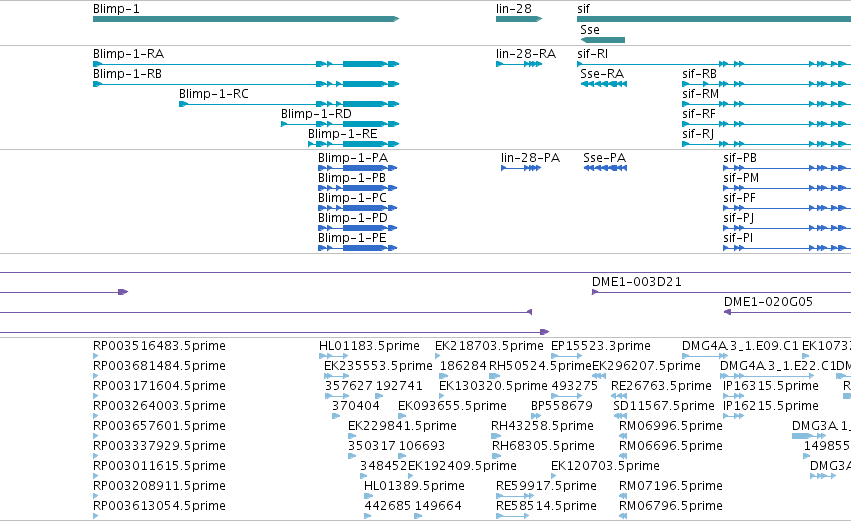The image size is (851, 521).
Task: Select EST RP003208911.5prime
Action: [x=159, y=486]
